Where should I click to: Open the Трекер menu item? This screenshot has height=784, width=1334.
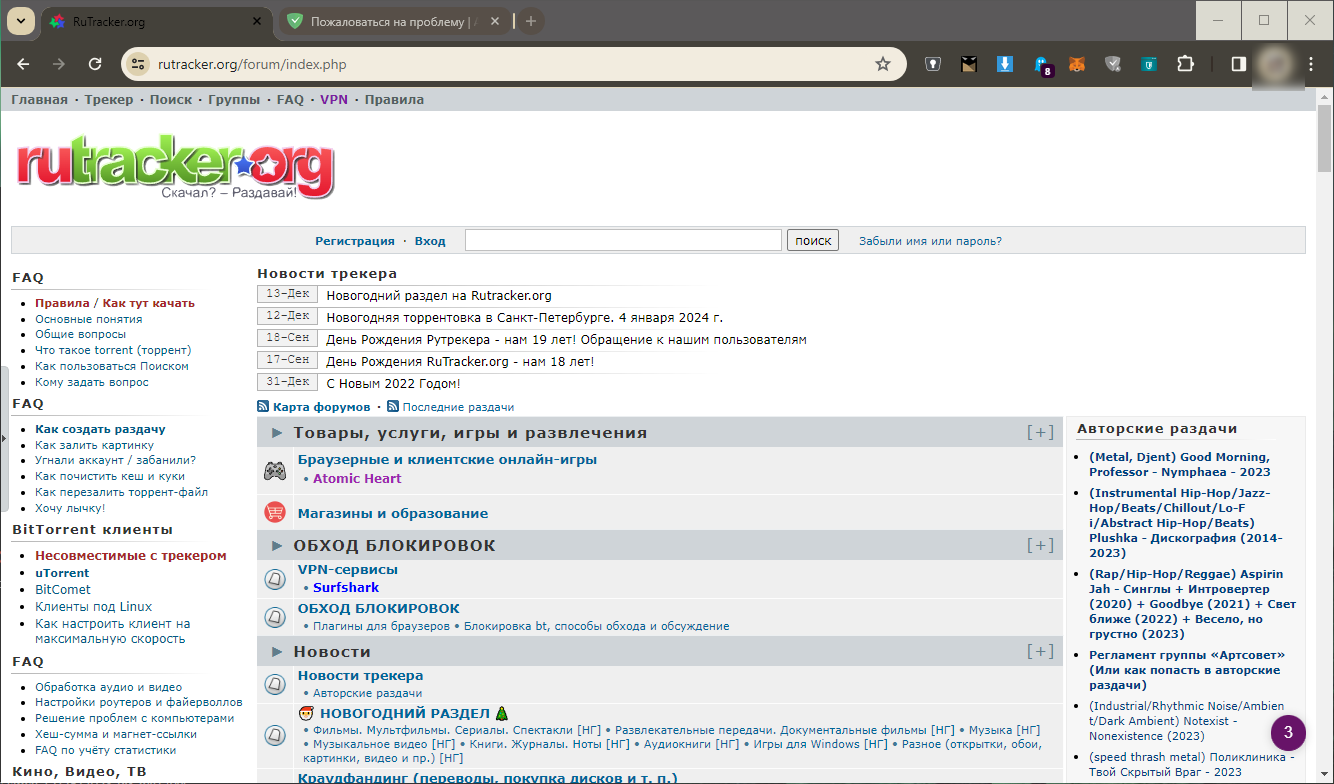pos(108,99)
